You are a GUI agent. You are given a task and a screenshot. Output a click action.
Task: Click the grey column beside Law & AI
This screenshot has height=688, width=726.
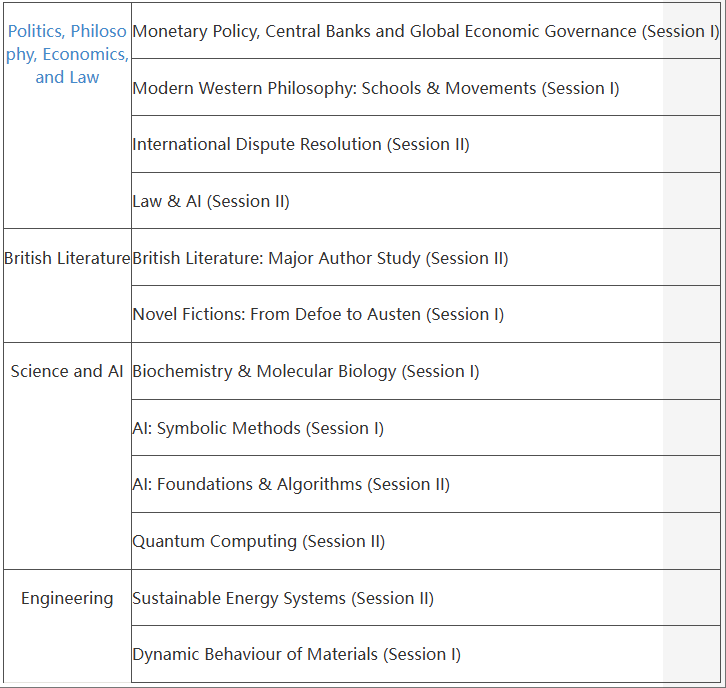pos(691,201)
